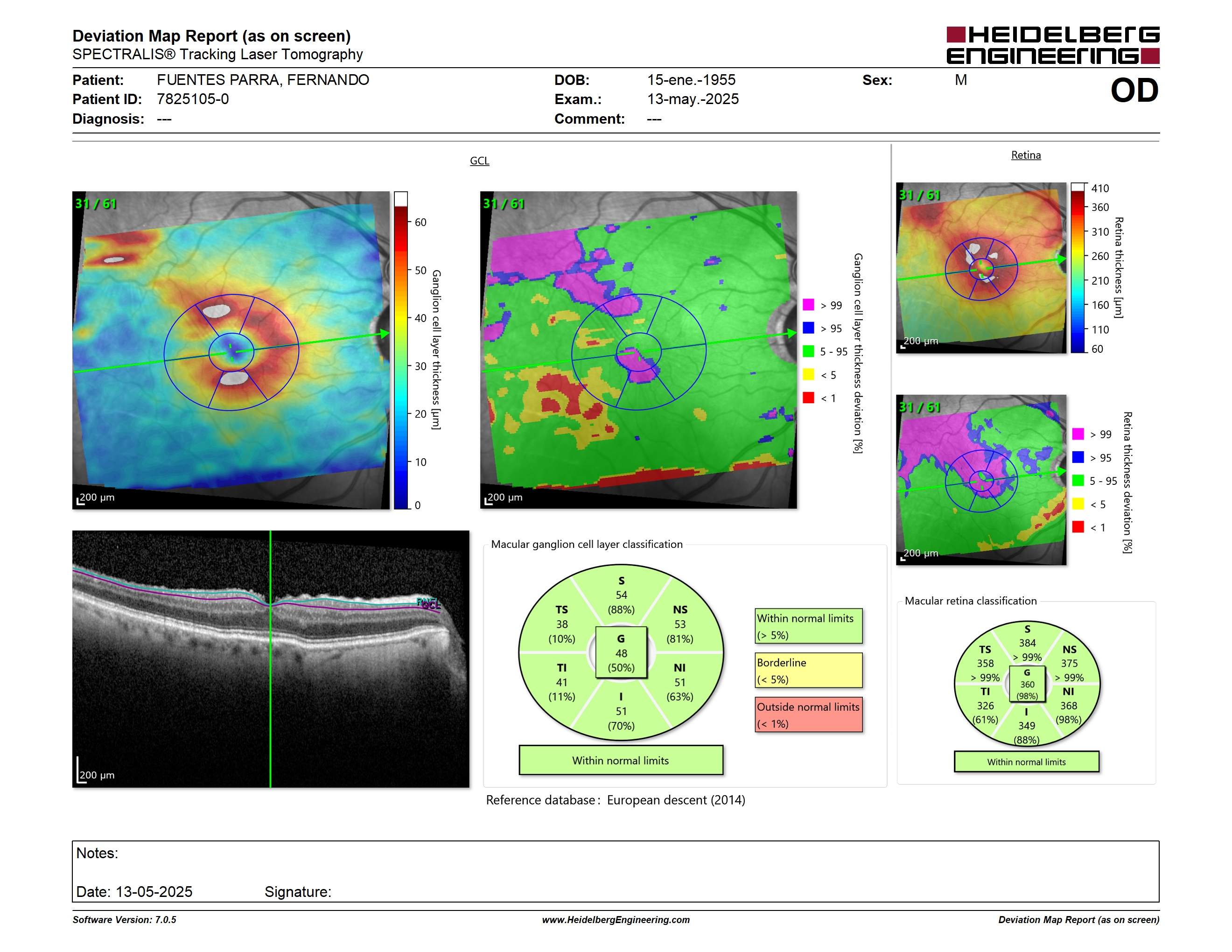The image size is (1232, 952).
Task: Open the Retina deviation map thumbnail
Action: (x=981, y=480)
